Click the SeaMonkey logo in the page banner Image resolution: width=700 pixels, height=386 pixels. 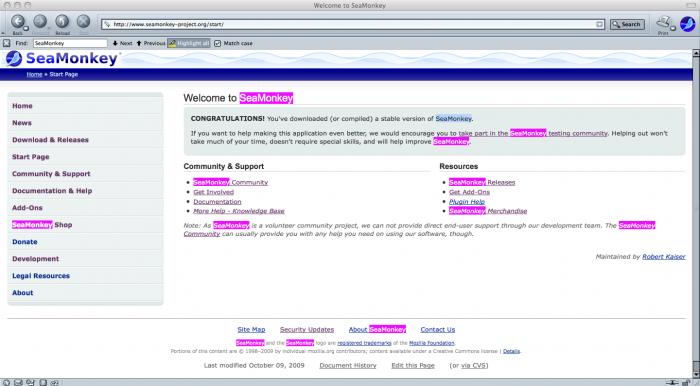(63, 58)
